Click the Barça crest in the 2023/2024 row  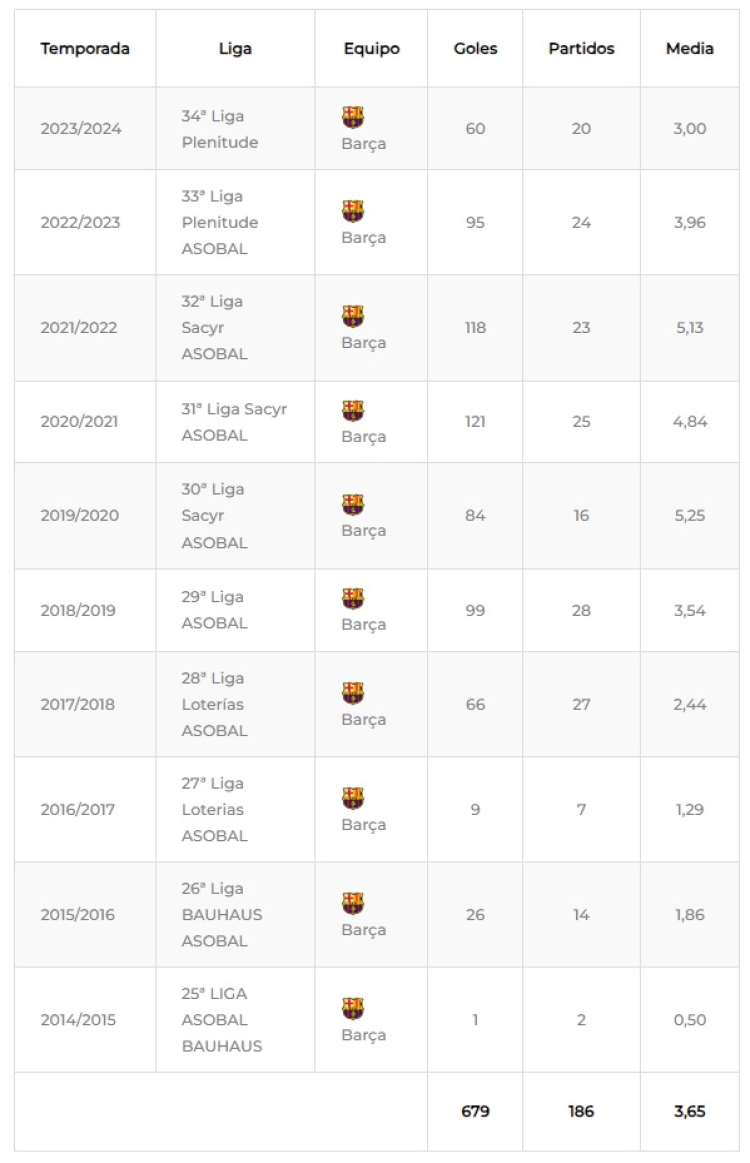click(x=352, y=116)
